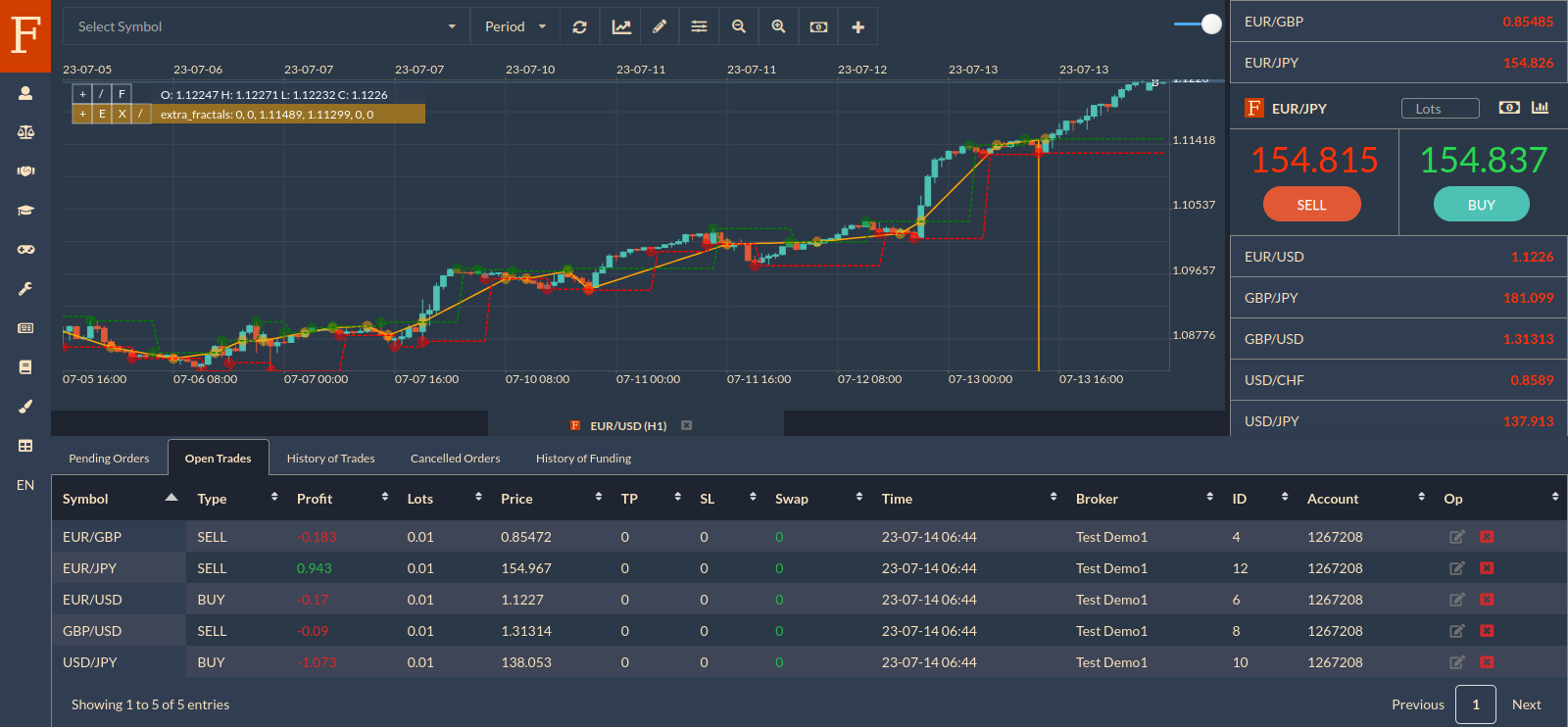Switch to Open Trades tab

coord(219,458)
